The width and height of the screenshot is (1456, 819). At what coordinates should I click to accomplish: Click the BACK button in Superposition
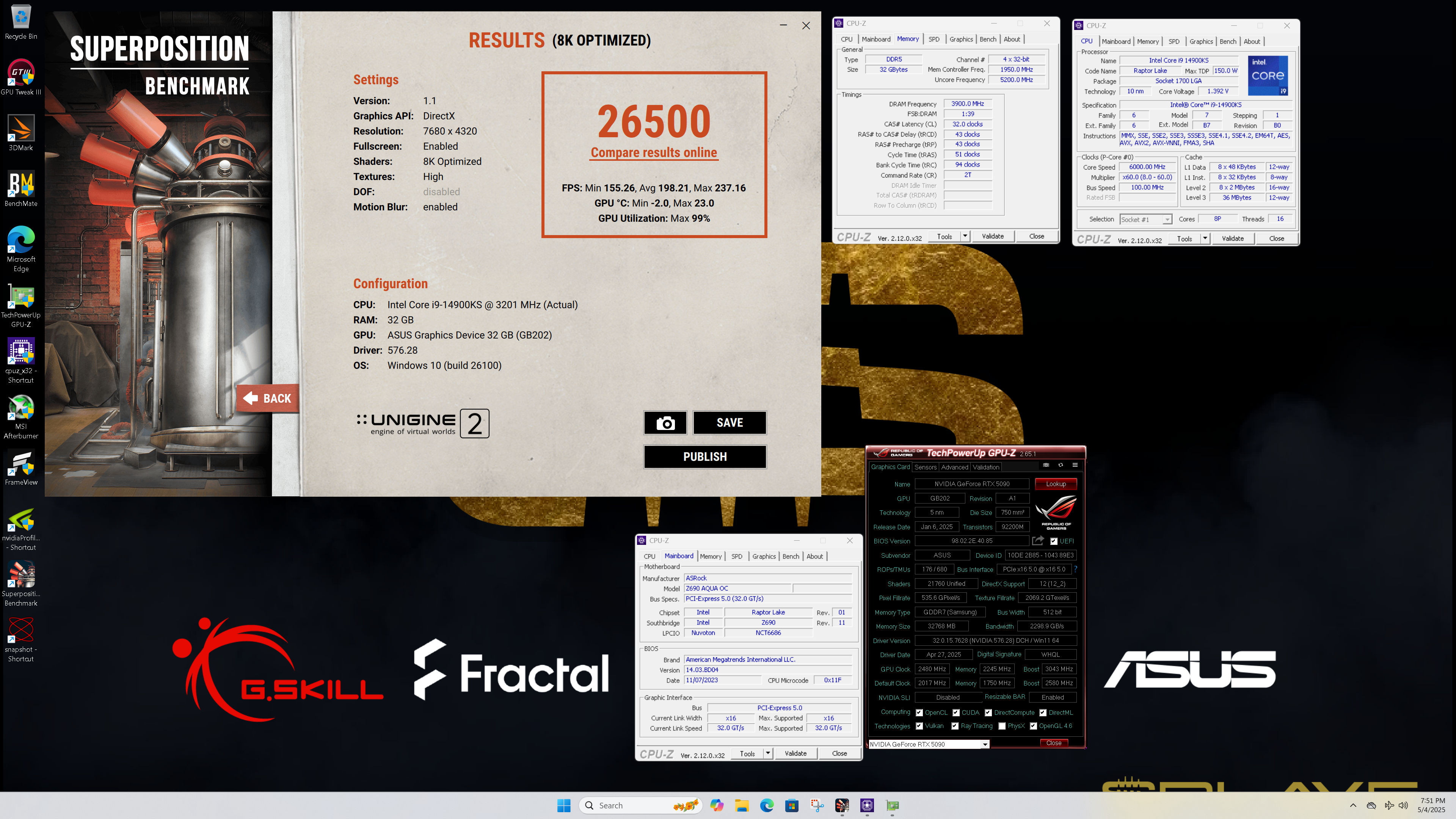267,398
